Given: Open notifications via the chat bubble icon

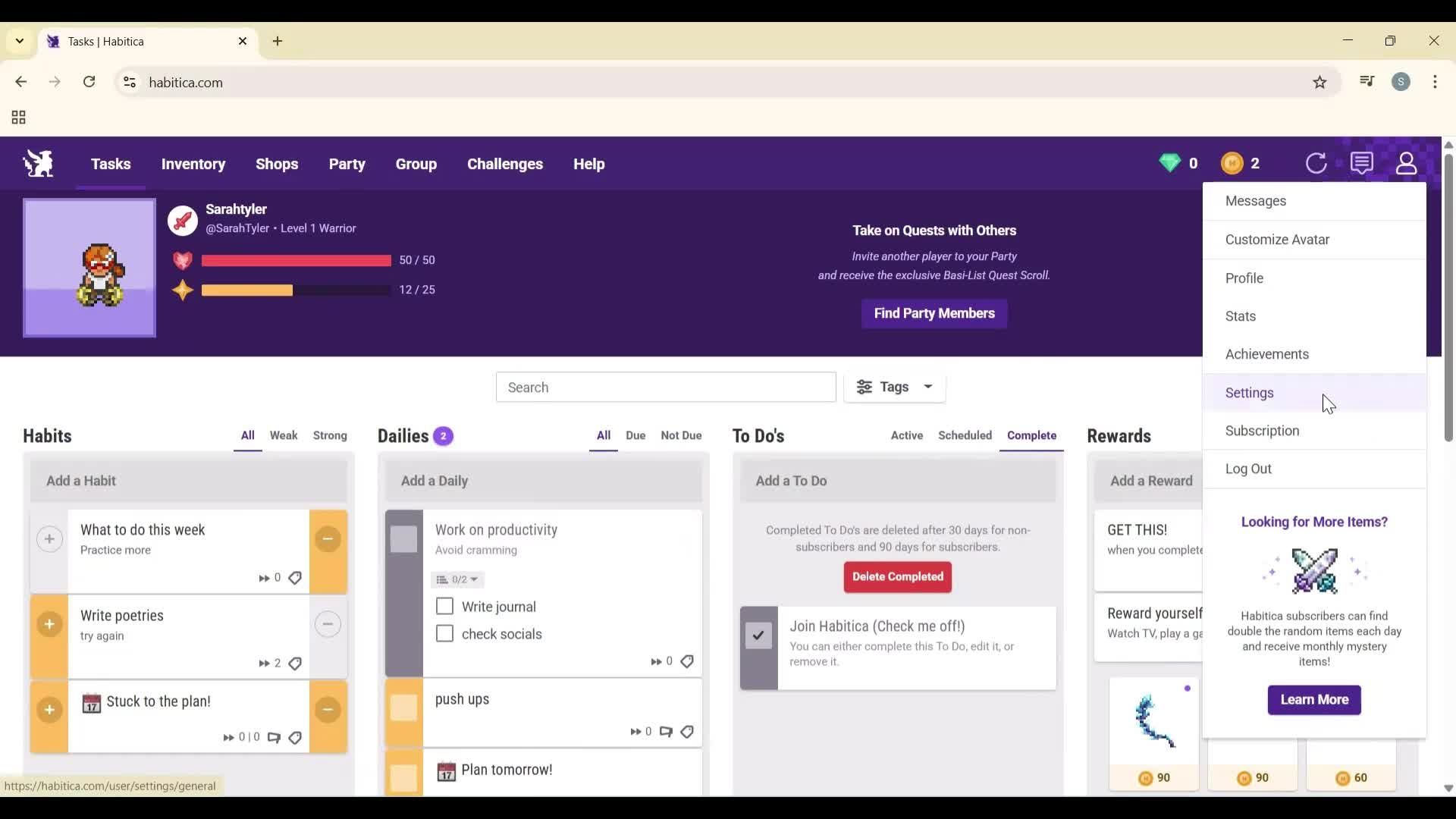Looking at the screenshot, I should coord(1362,163).
